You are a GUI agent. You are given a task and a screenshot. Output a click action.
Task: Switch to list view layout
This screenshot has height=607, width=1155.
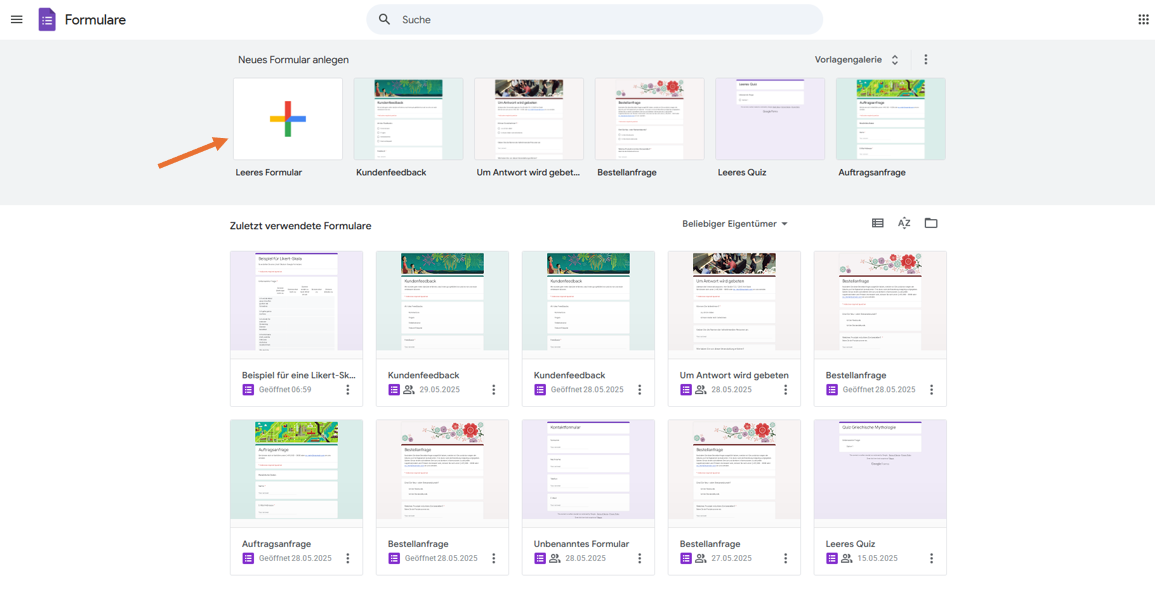click(x=877, y=223)
